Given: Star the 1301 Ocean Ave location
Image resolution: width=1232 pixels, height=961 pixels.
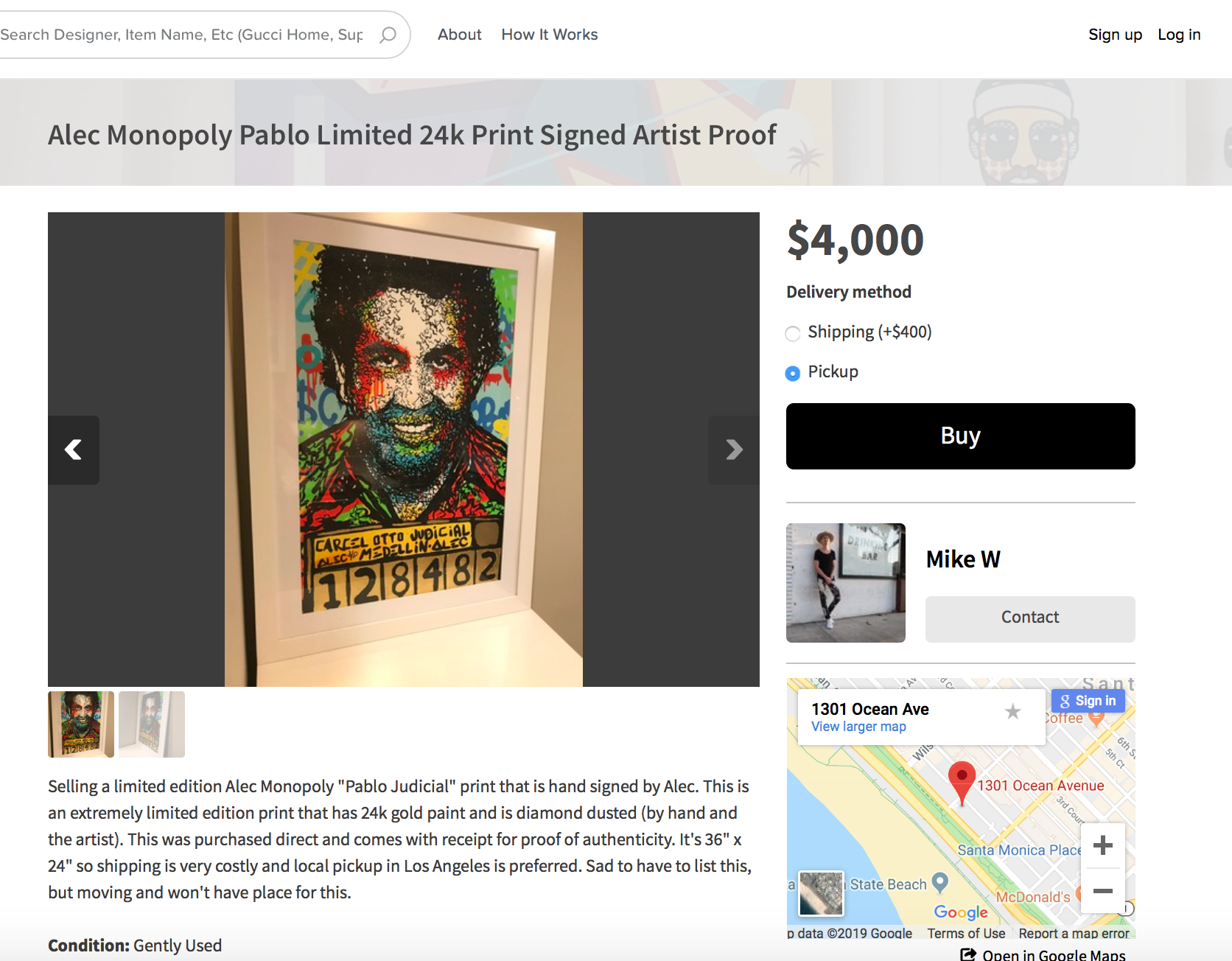Looking at the screenshot, I should click(x=1013, y=711).
